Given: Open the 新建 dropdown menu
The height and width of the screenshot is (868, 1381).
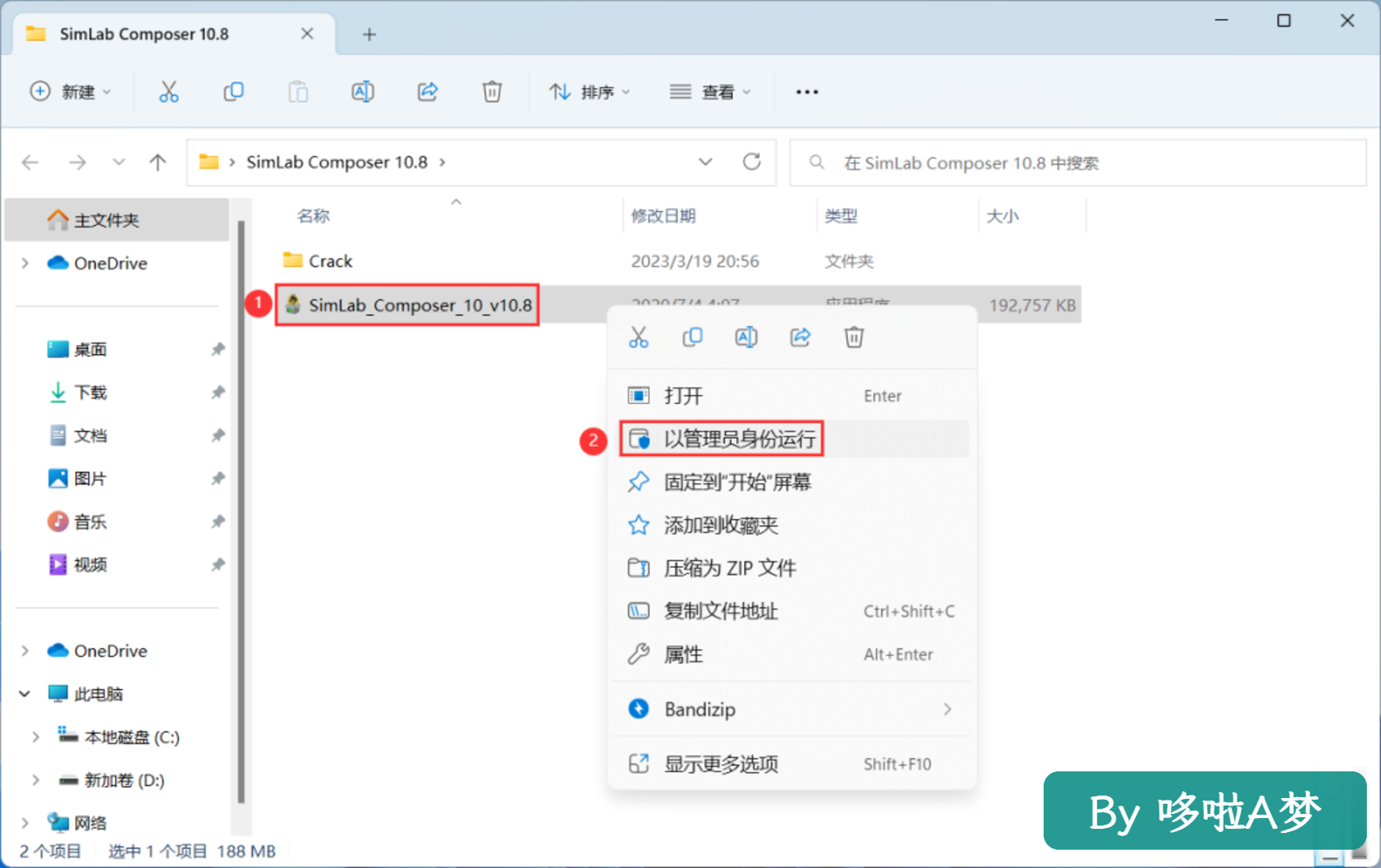Looking at the screenshot, I should (70, 92).
